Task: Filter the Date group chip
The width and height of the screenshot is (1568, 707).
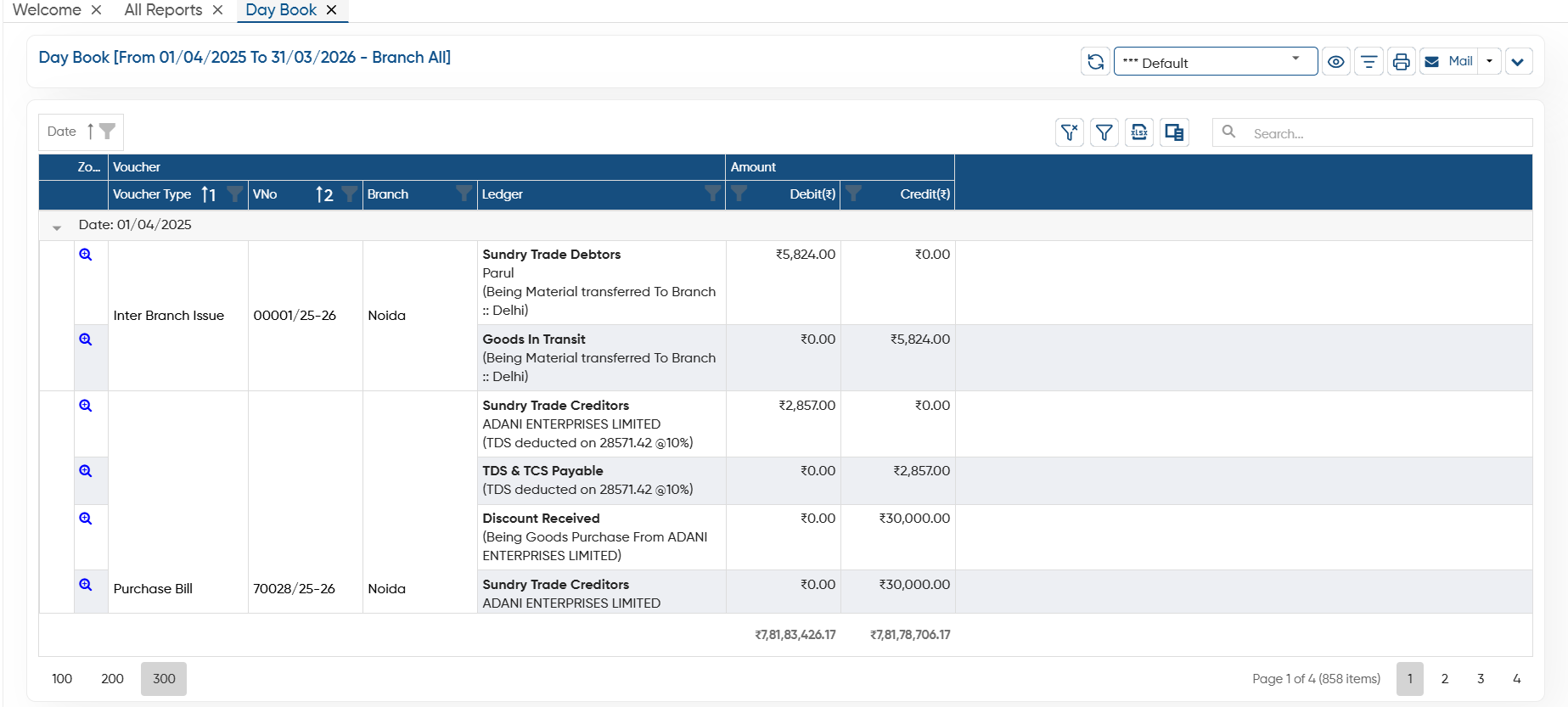Action: [x=108, y=132]
